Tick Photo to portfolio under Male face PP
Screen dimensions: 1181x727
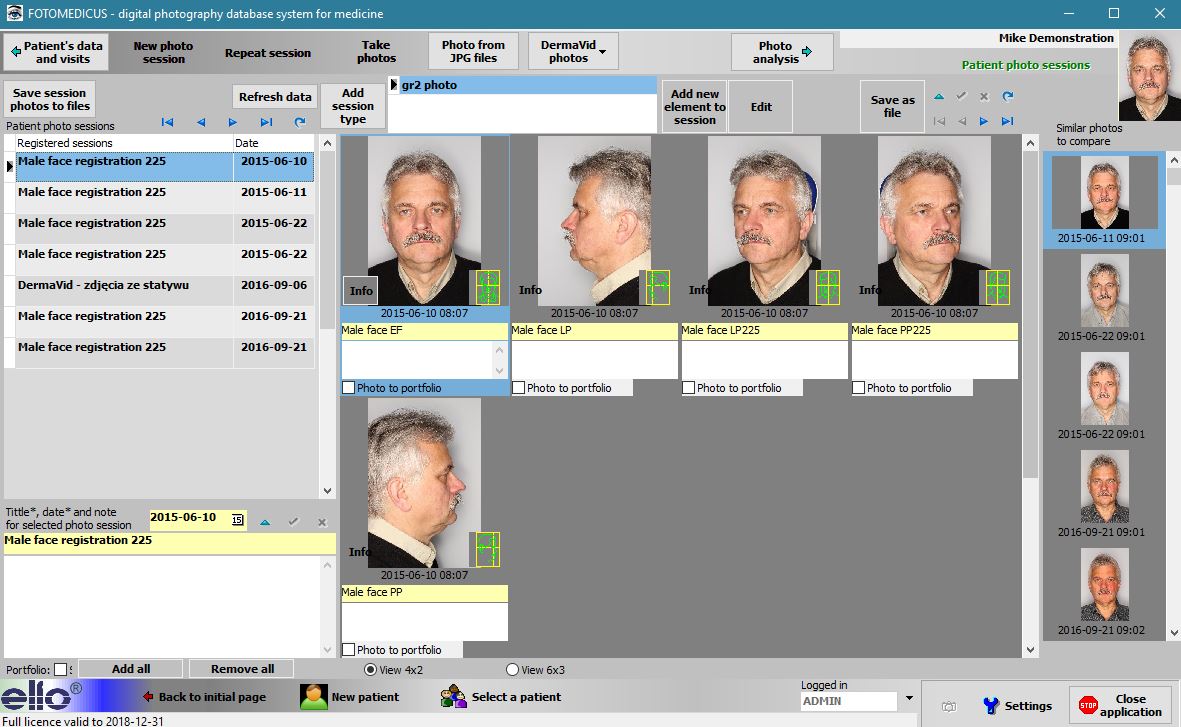coord(349,649)
